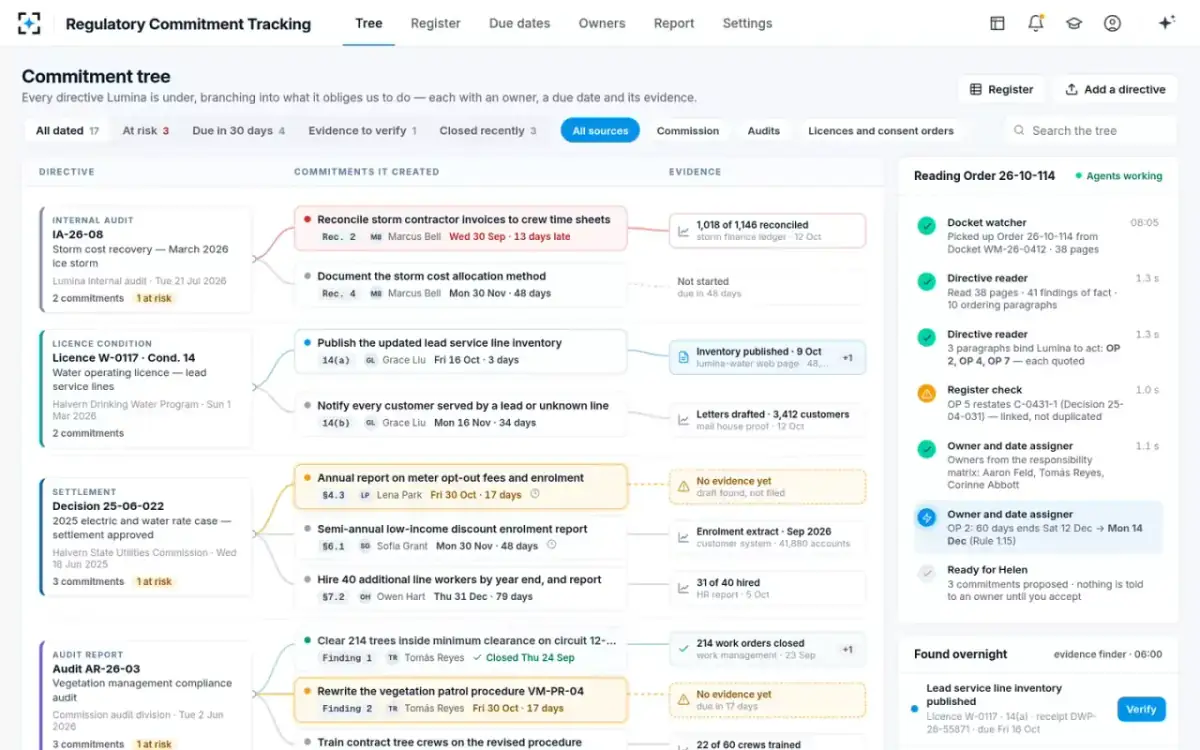The height and width of the screenshot is (750, 1200).
Task: Click checkmark icon beside 214 work orders closed
Action: coord(683,649)
